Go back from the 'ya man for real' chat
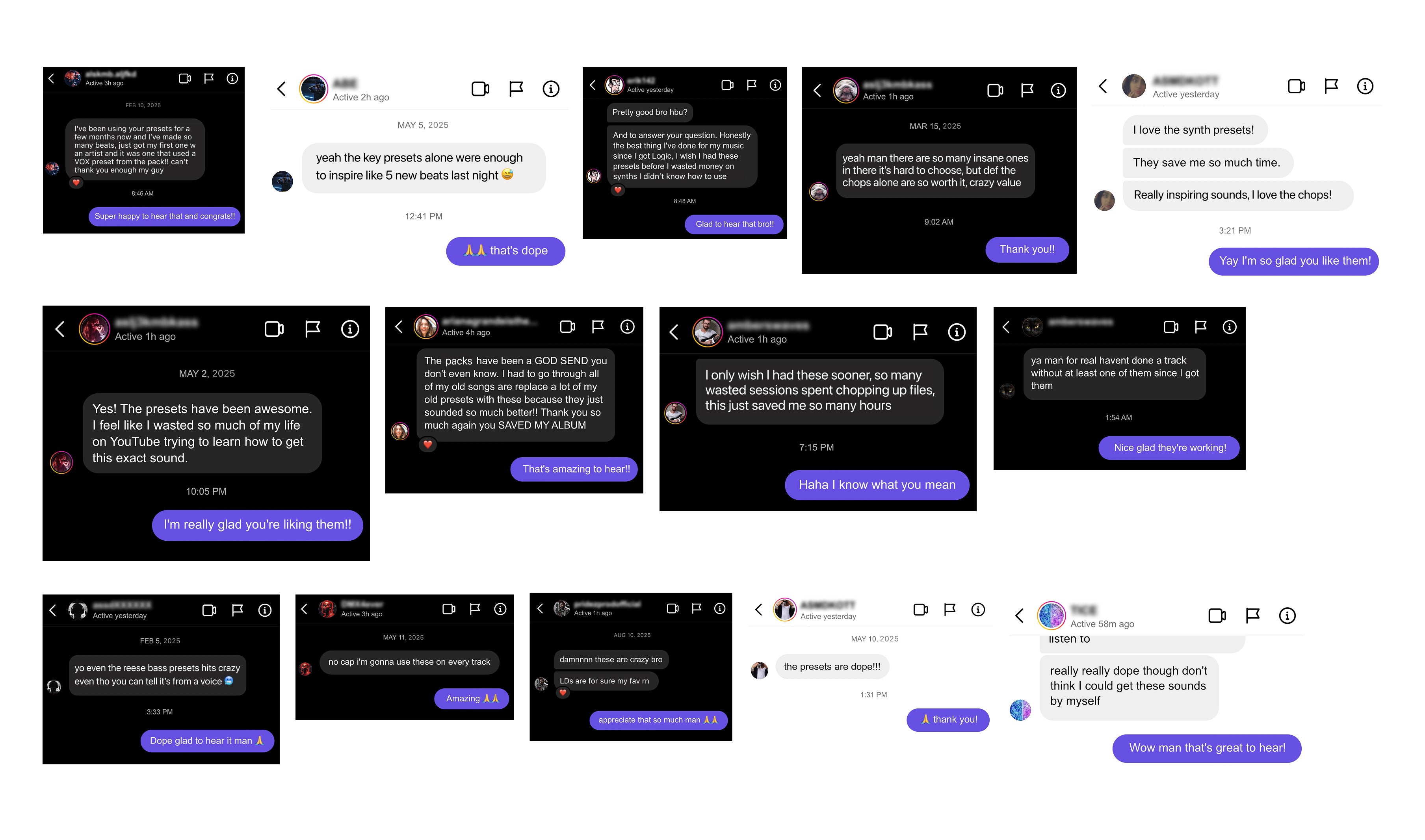This screenshot has height=840, width=1425. tap(1006, 326)
